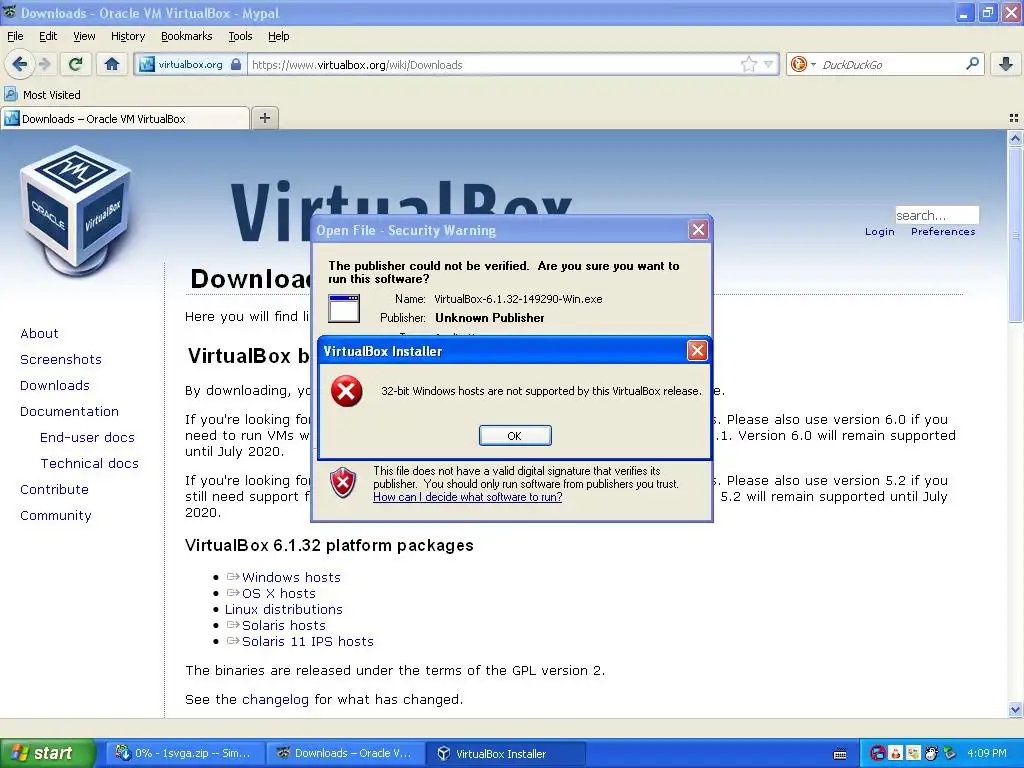Click the on-screen keyboard taskbar icon
1024x768 pixels.
coord(840,754)
